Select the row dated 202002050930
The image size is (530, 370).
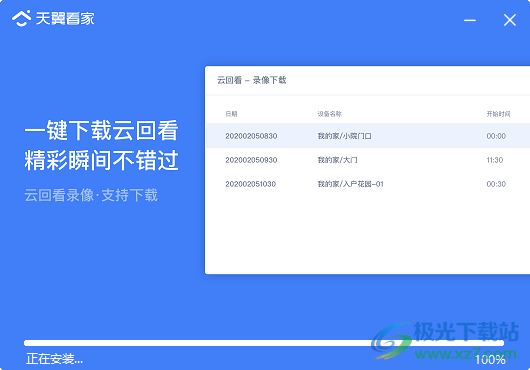tap(368, 160)
